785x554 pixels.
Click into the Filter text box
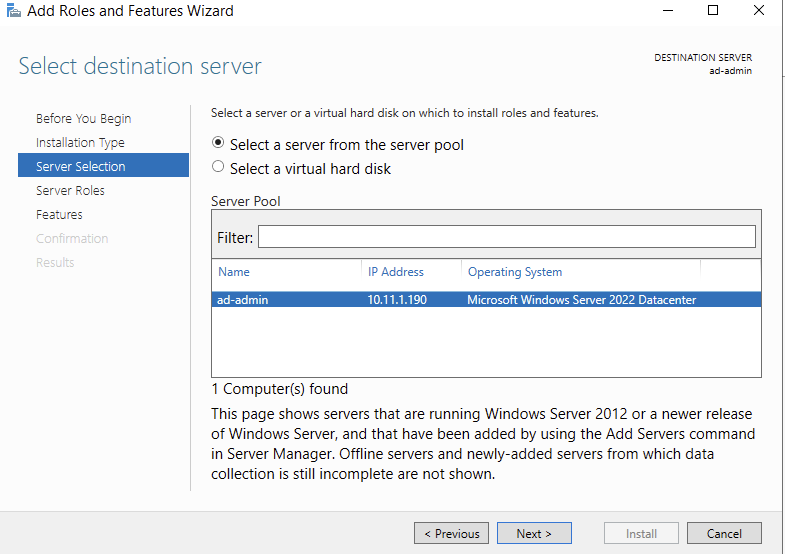click(507, 237)
